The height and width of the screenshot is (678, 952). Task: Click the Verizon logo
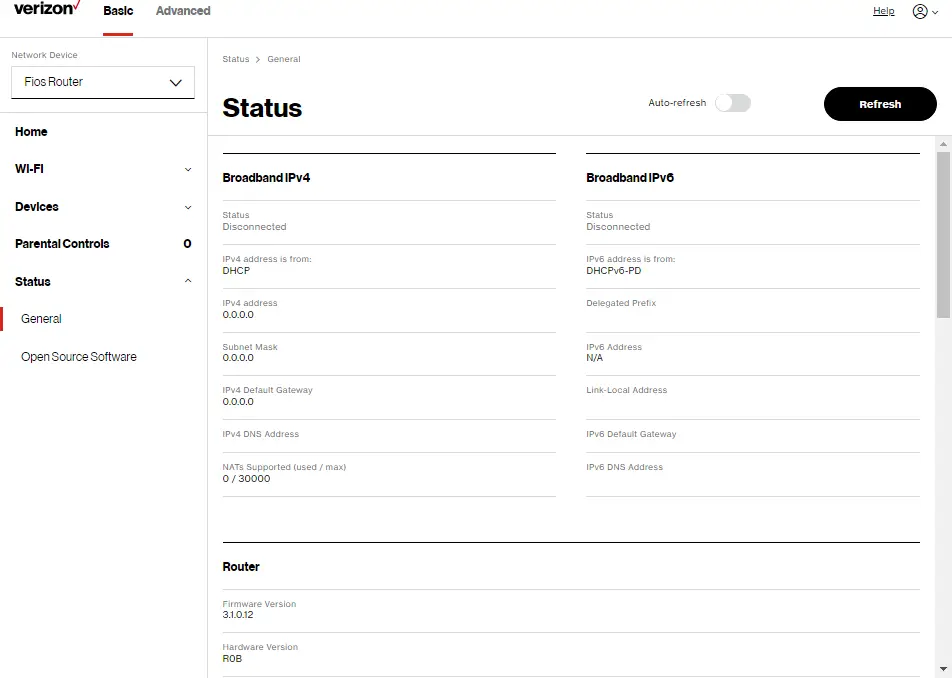coord(44,10)
